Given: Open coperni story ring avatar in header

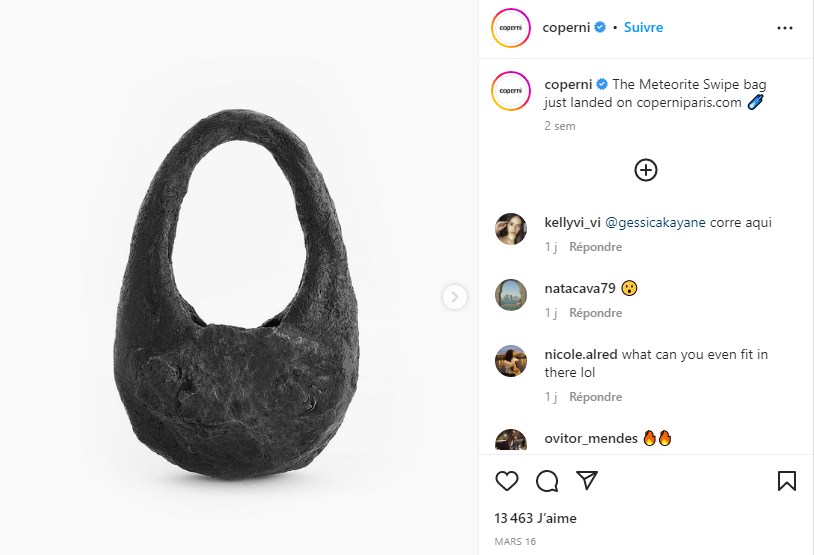Looking at the screenshot, I should coord(511,28).
